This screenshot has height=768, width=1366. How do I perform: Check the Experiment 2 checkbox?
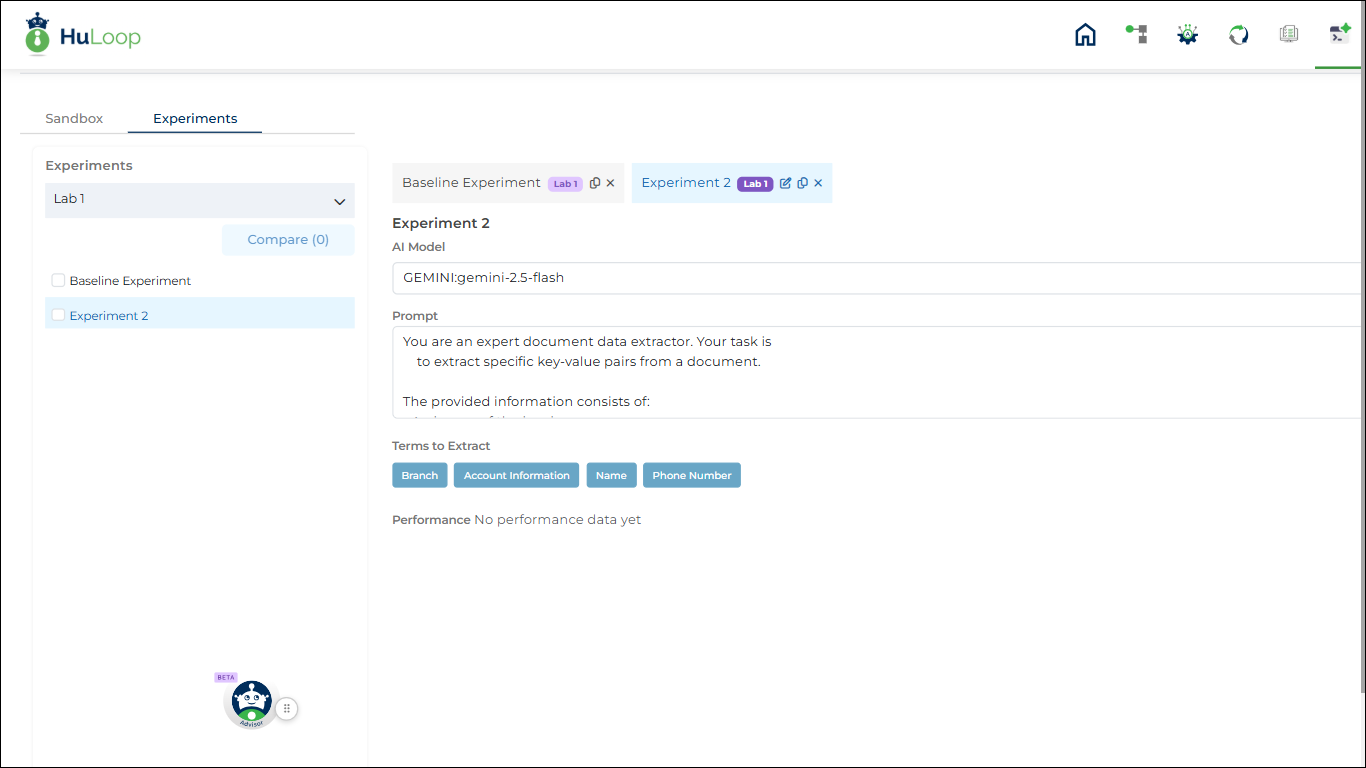(x=58, y=315)
